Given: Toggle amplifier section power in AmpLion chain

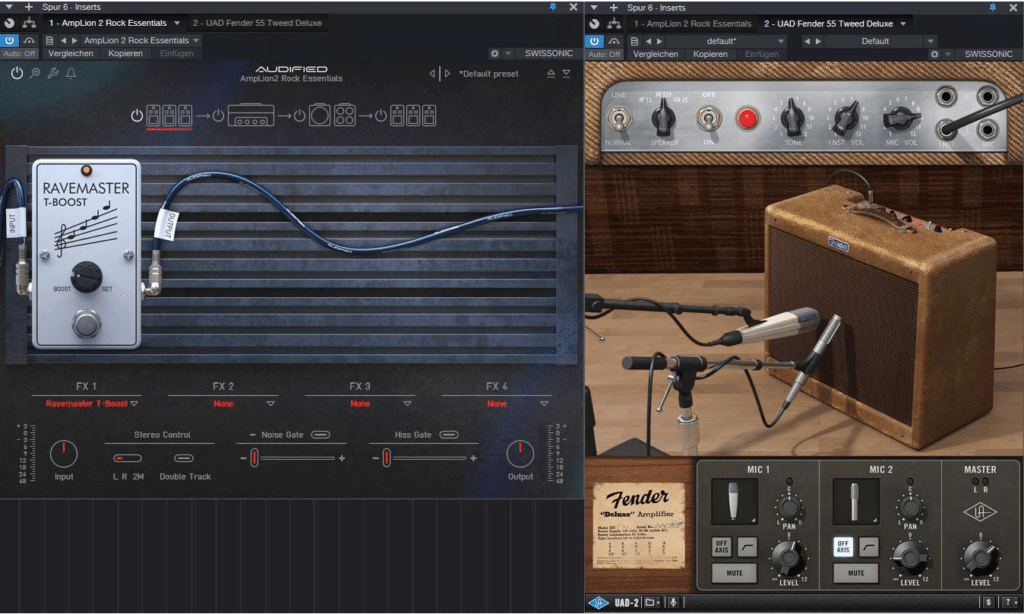Looking at the screenshot, I should tap(218, 116).
